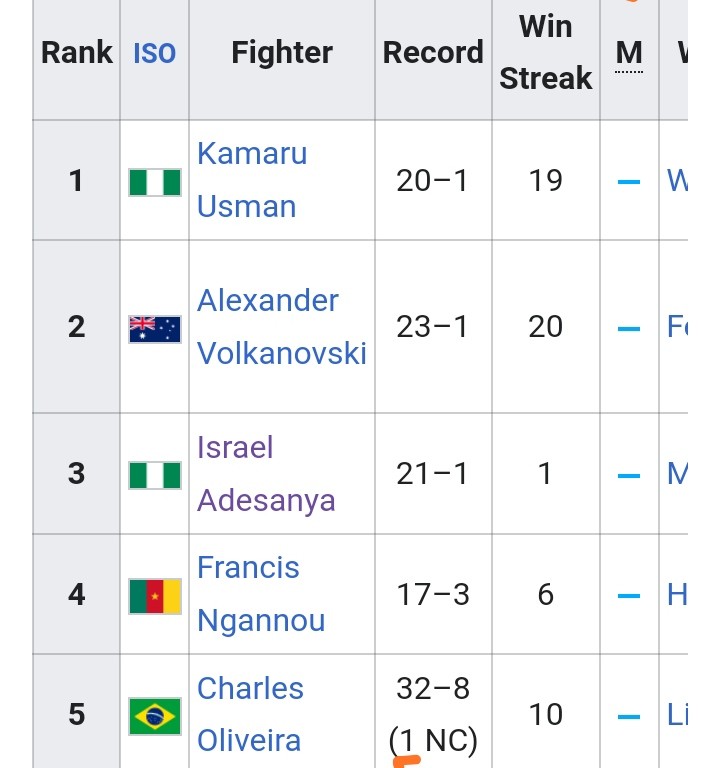Click the Nigeria flag beside Israel Adesanya

155,475
